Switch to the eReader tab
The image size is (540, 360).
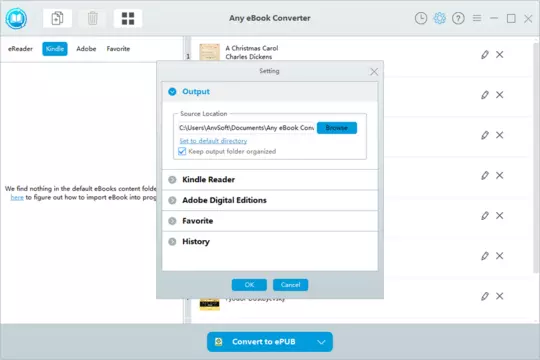pyautogui.click(x=20, y=49)
